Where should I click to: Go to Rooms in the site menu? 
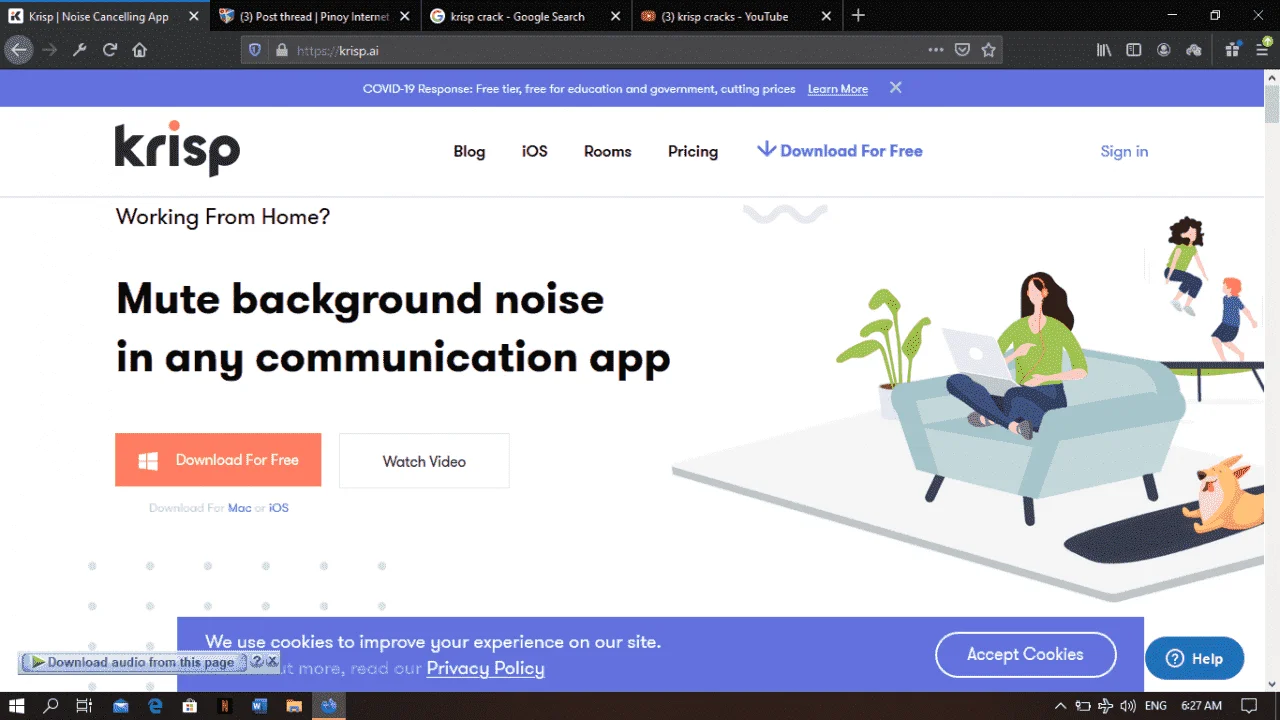[x=608, y=152]
